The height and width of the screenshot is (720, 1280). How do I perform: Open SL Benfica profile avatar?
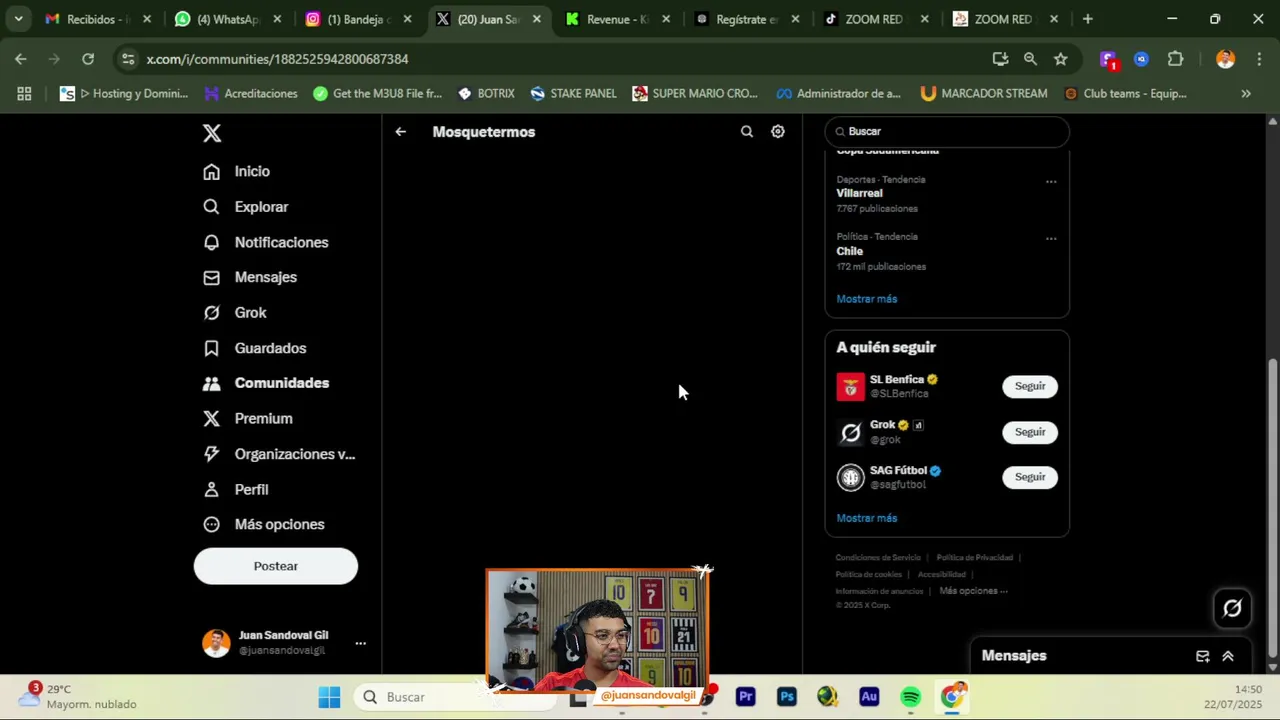(850, 387)
